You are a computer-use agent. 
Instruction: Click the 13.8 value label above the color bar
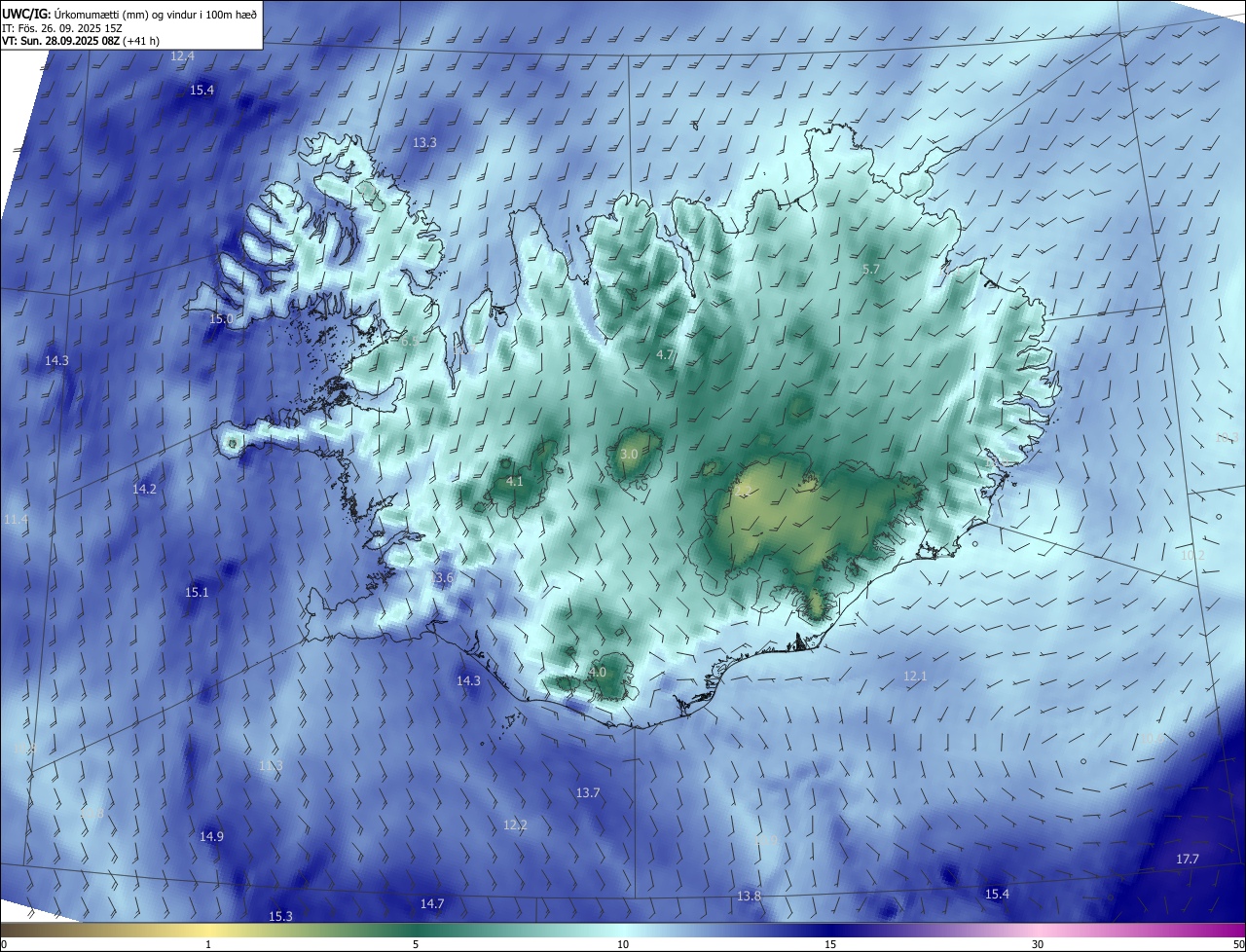coord(749,897)
